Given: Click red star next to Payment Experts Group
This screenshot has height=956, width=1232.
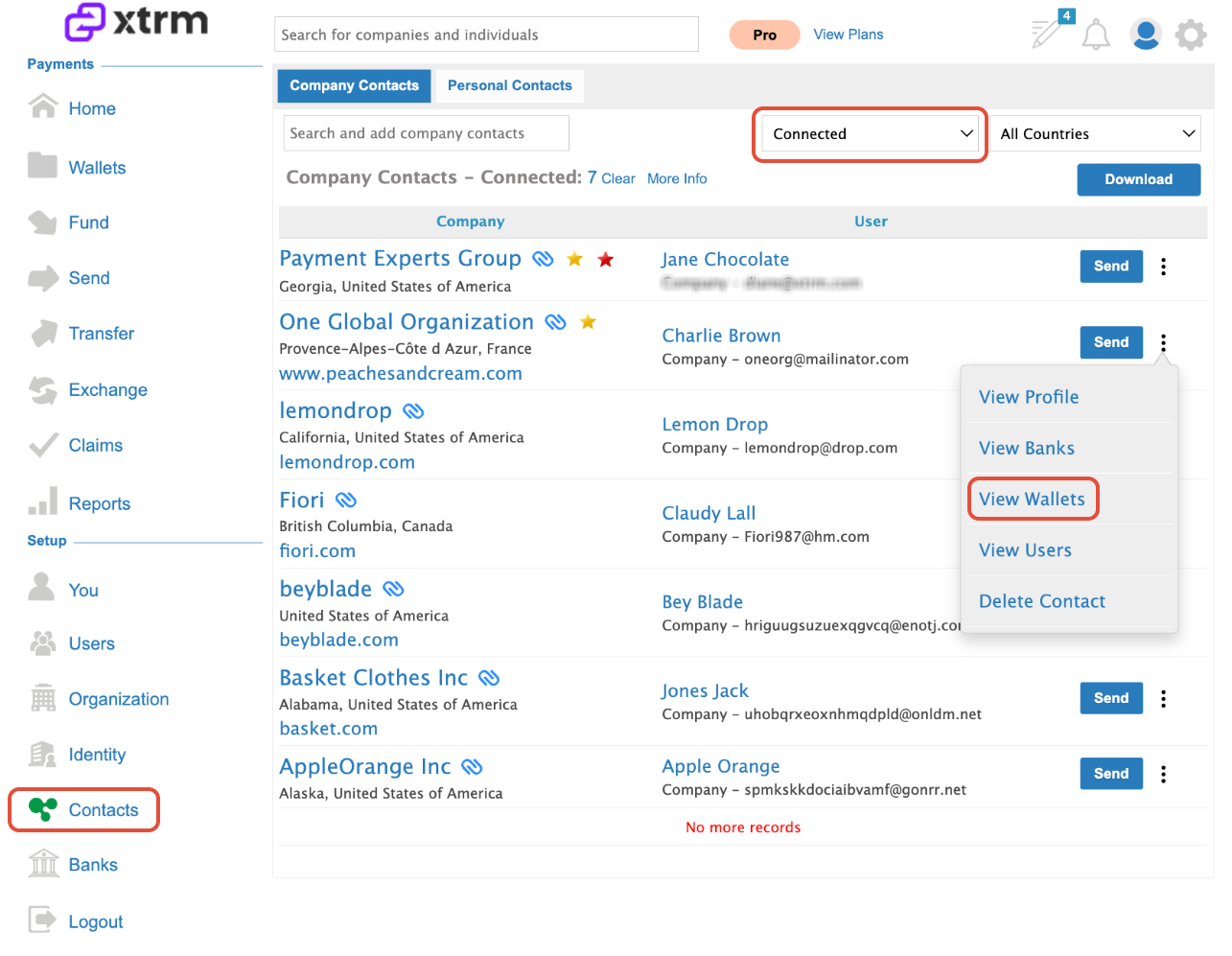Looking at the screenshot, I should point(606,259).
